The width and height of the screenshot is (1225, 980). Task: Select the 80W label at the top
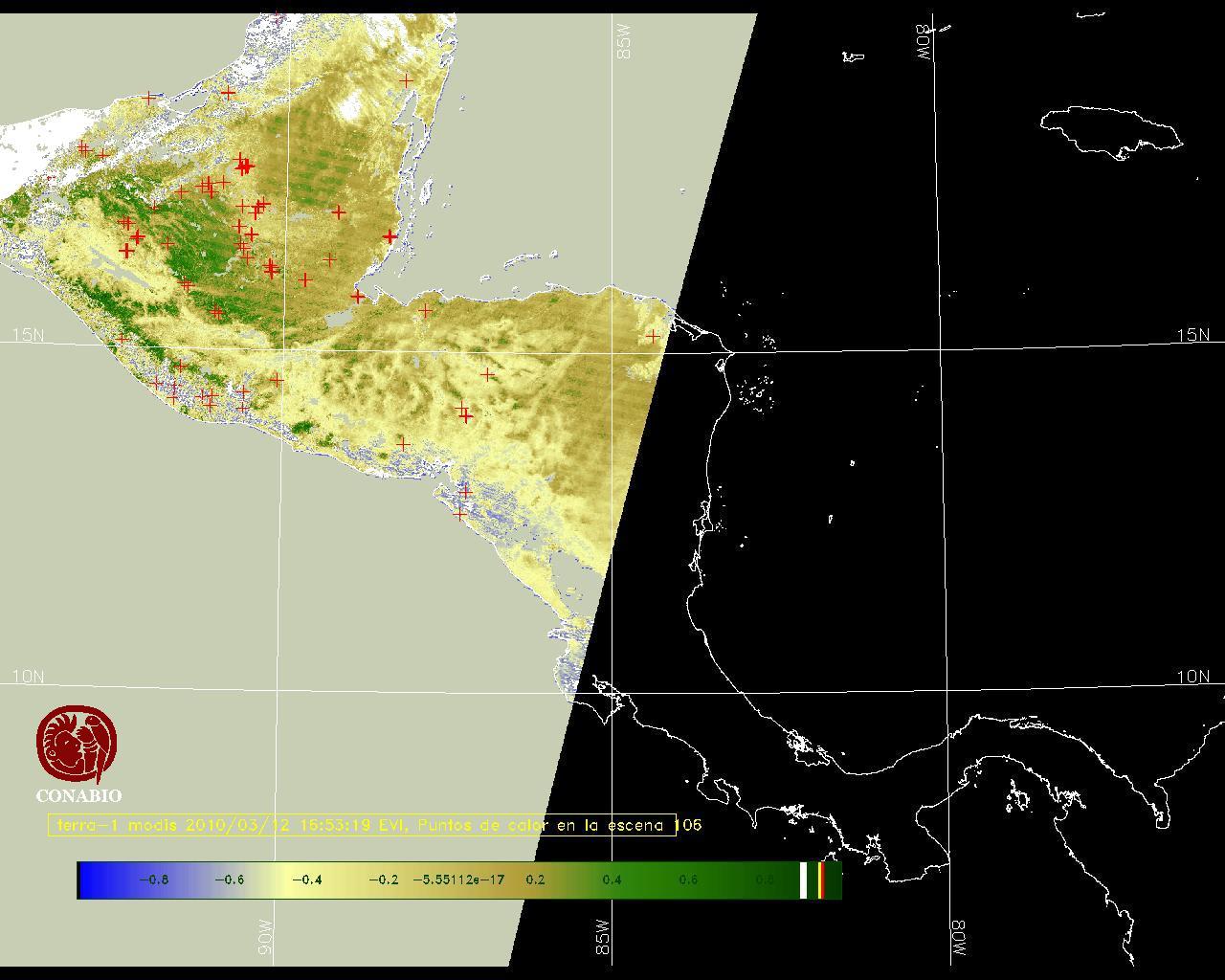tap(924, 42)
